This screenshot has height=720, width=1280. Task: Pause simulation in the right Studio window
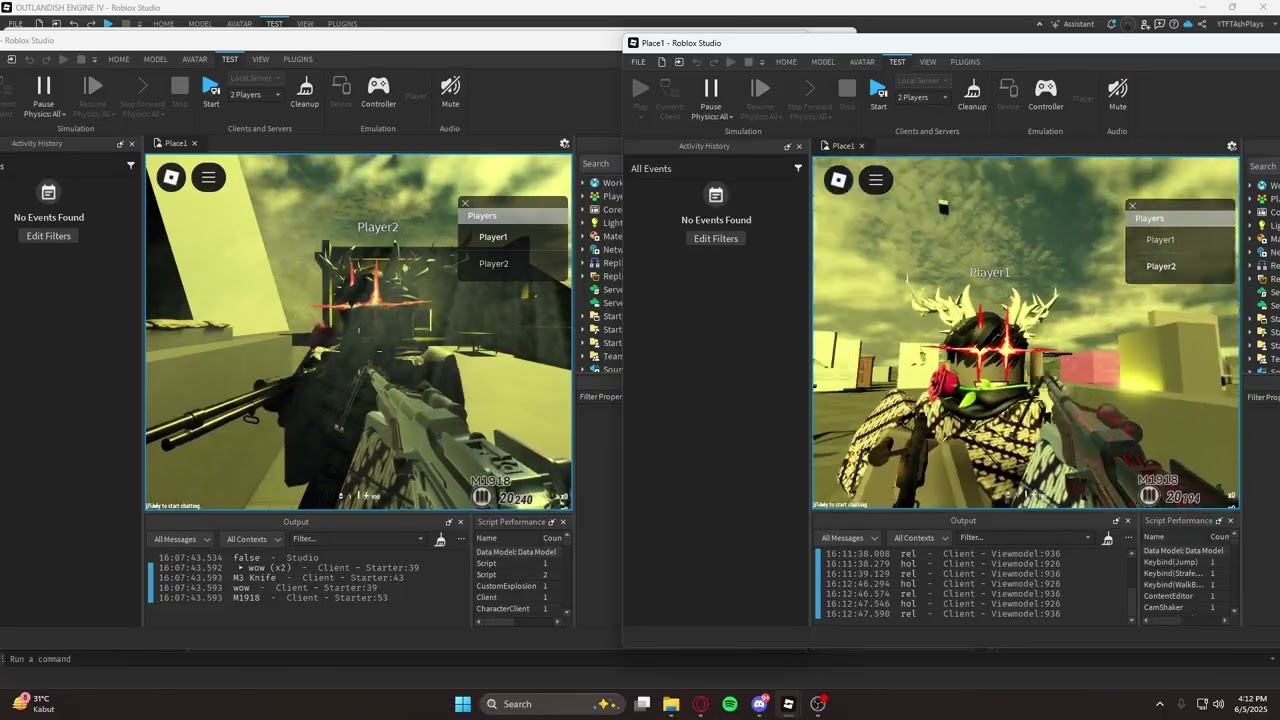(x=711, y=89)
